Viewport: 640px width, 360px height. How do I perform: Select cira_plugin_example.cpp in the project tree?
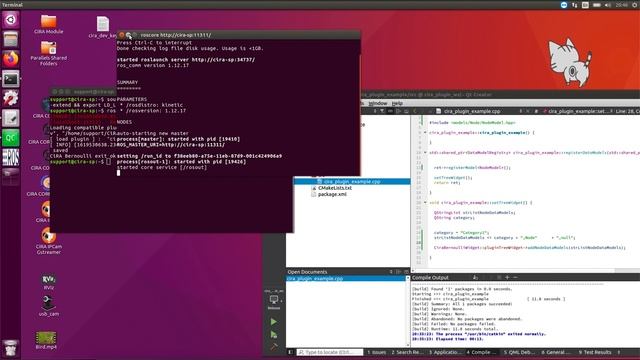352,181
